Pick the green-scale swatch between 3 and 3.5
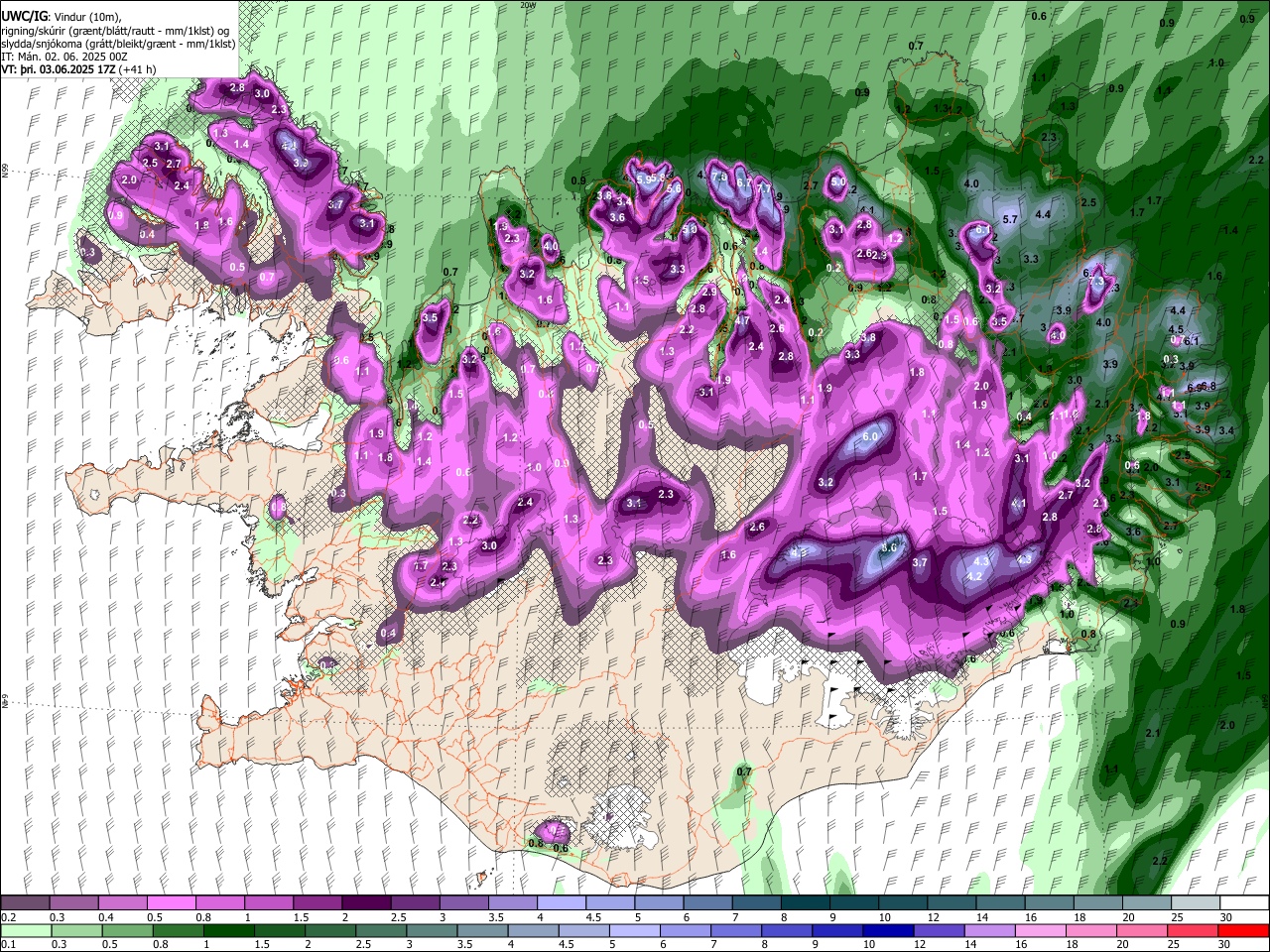 click(x=432, y=930)
